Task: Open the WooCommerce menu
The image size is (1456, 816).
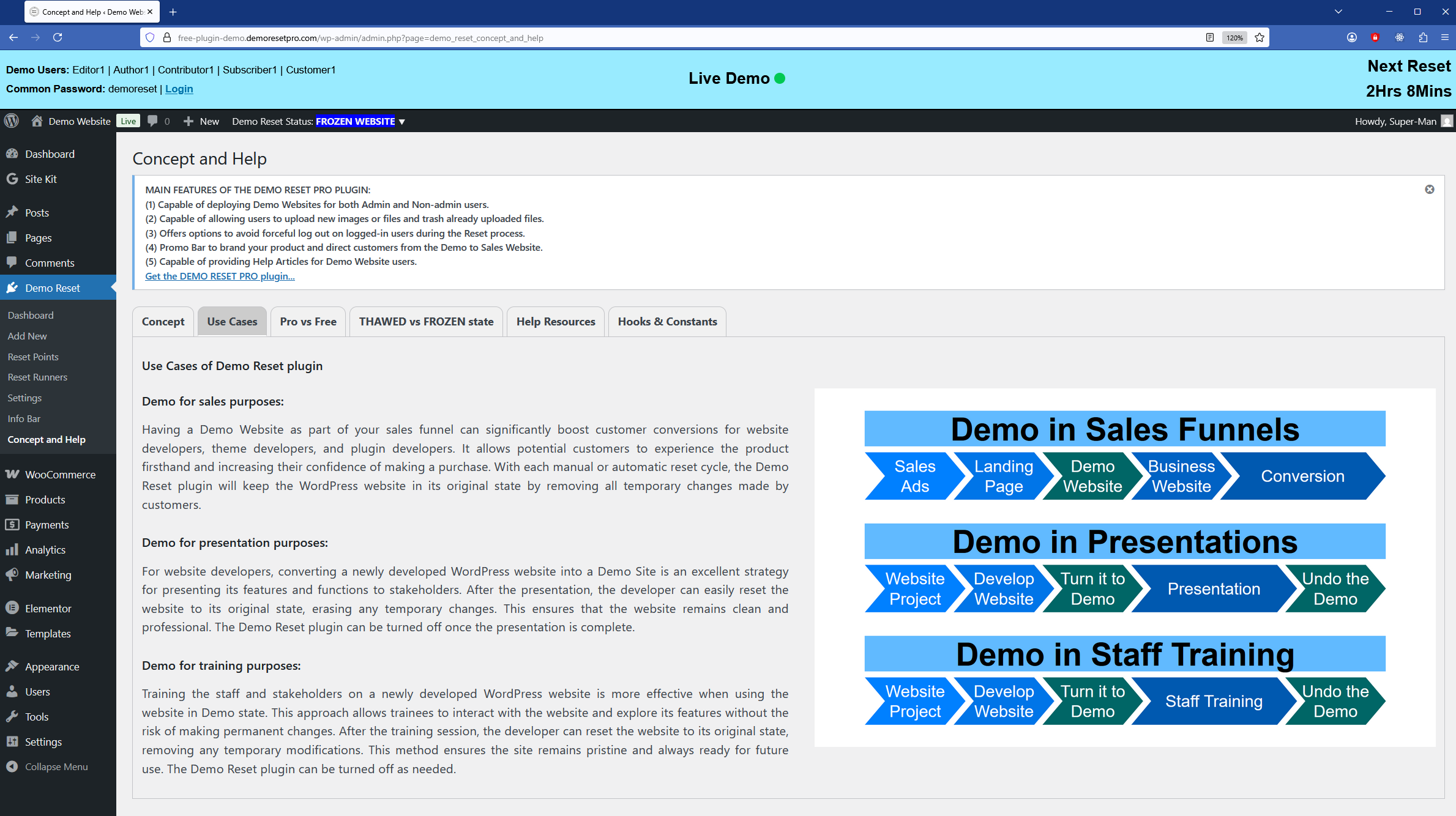Action: [60, 474]
